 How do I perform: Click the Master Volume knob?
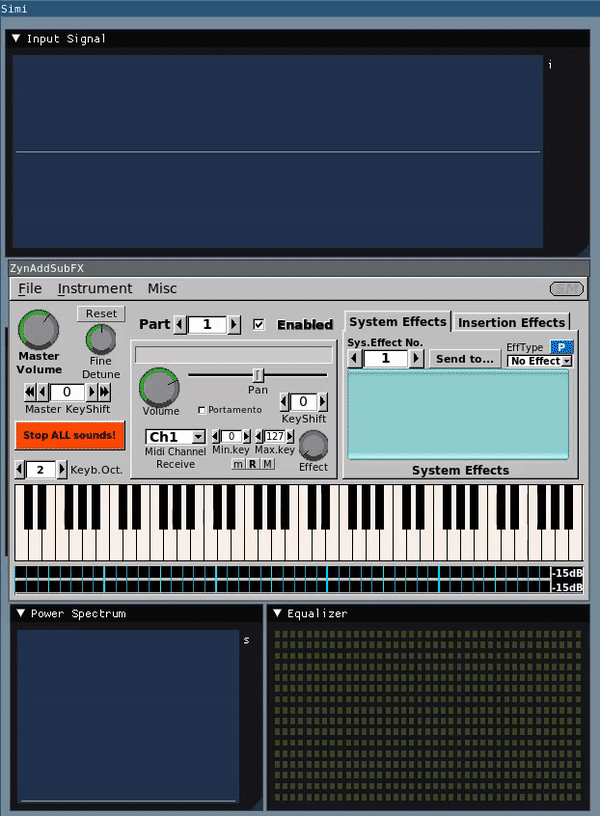pyautogui.click(x=39, y=329)
